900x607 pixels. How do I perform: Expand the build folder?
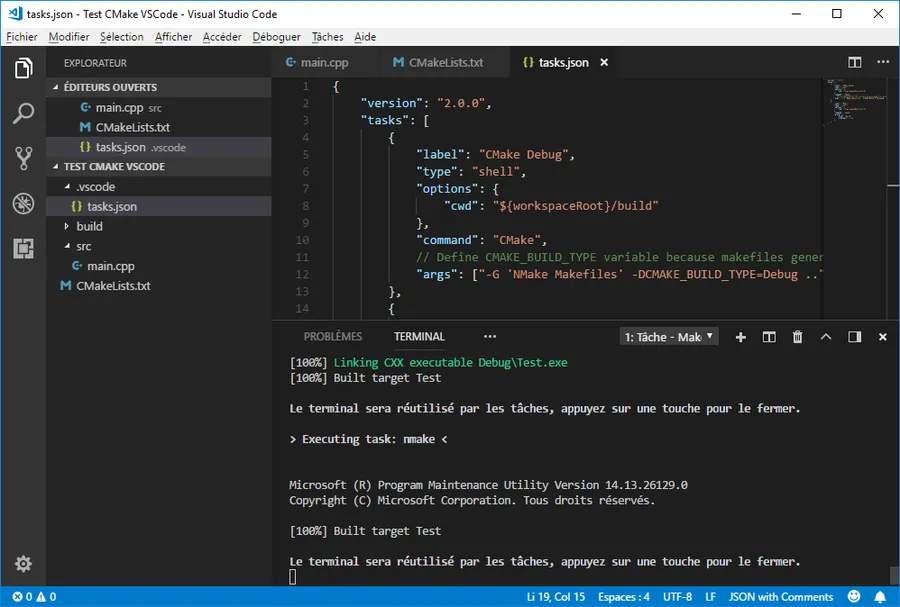tap(158, 226)
